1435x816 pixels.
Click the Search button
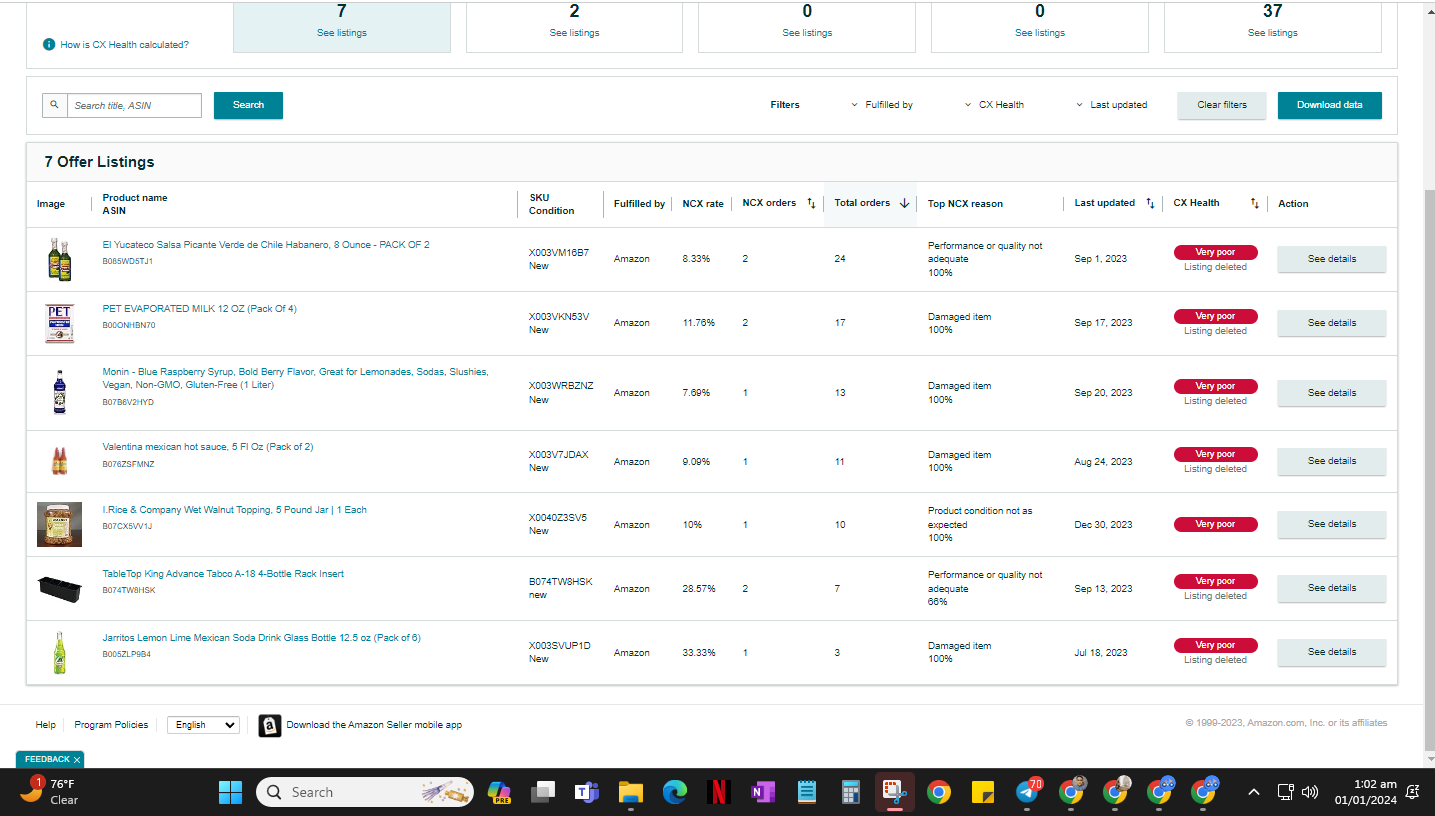[x=248, y=105]
